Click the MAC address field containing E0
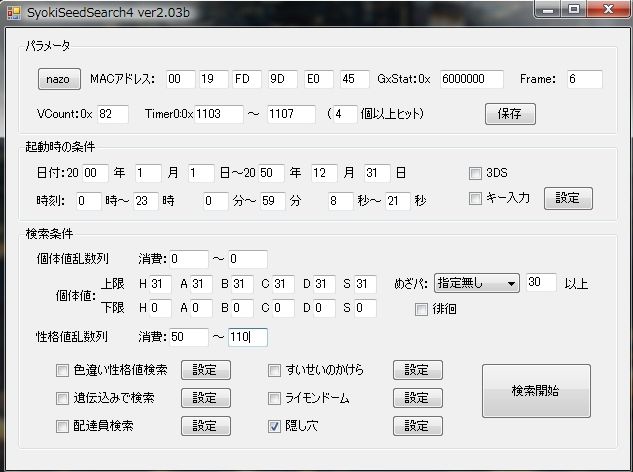Viewport: 633px width, 472px height. [x=319, y=79]
